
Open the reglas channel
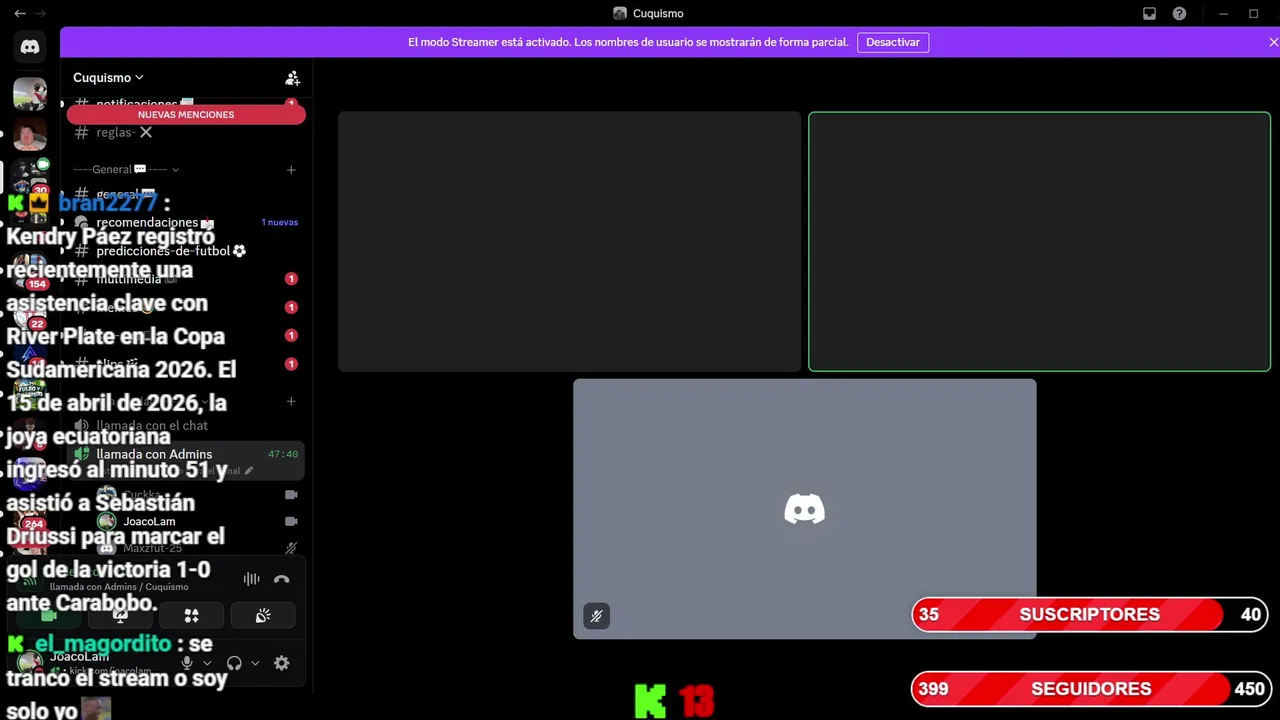pos(186,132)
